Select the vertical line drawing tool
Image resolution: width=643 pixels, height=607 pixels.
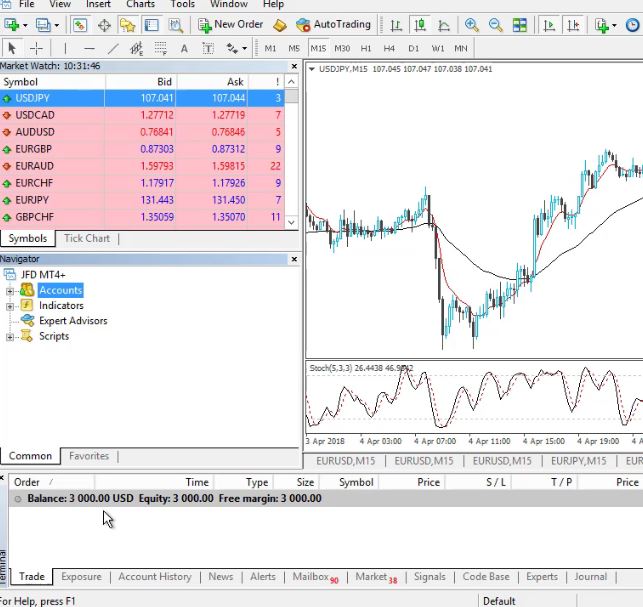65,48
